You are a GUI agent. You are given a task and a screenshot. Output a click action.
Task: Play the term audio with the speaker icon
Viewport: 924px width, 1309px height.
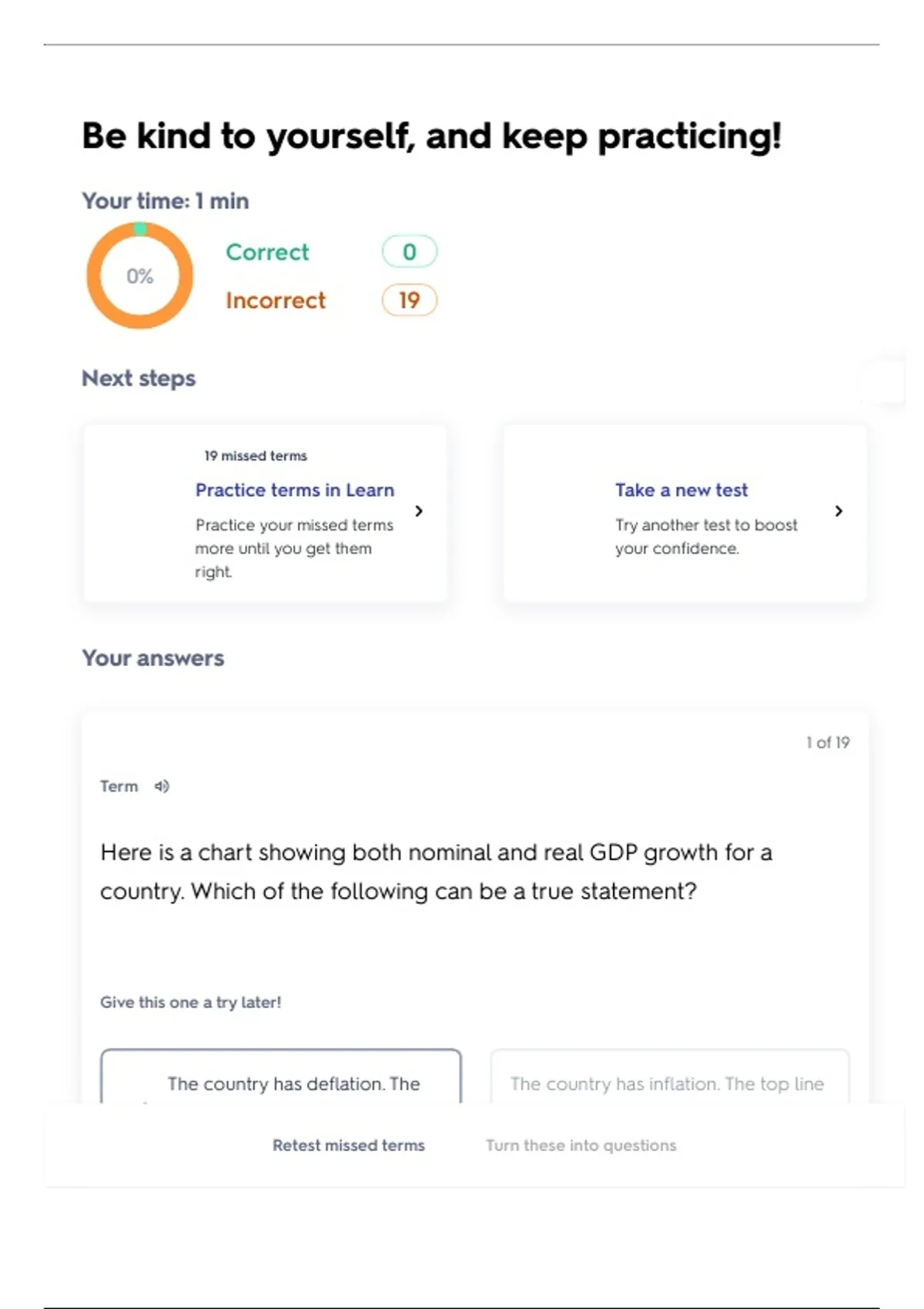(x=162, y=786)
